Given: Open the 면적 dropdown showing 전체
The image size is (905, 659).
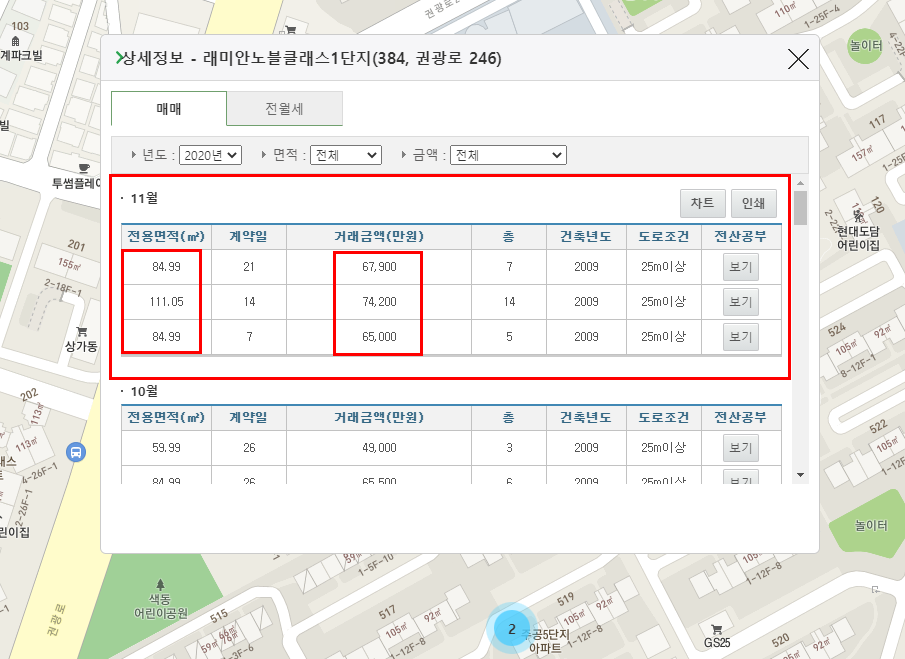Looking at the screenshot, I should click(x=346, y=155).
